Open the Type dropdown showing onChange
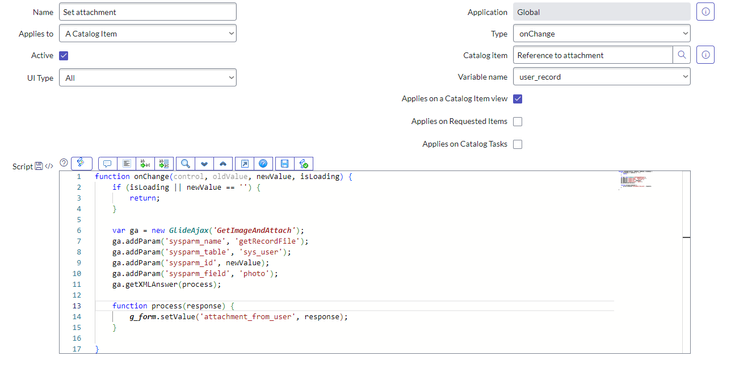This screenshot has width=735, height=371. pos(601,34)
